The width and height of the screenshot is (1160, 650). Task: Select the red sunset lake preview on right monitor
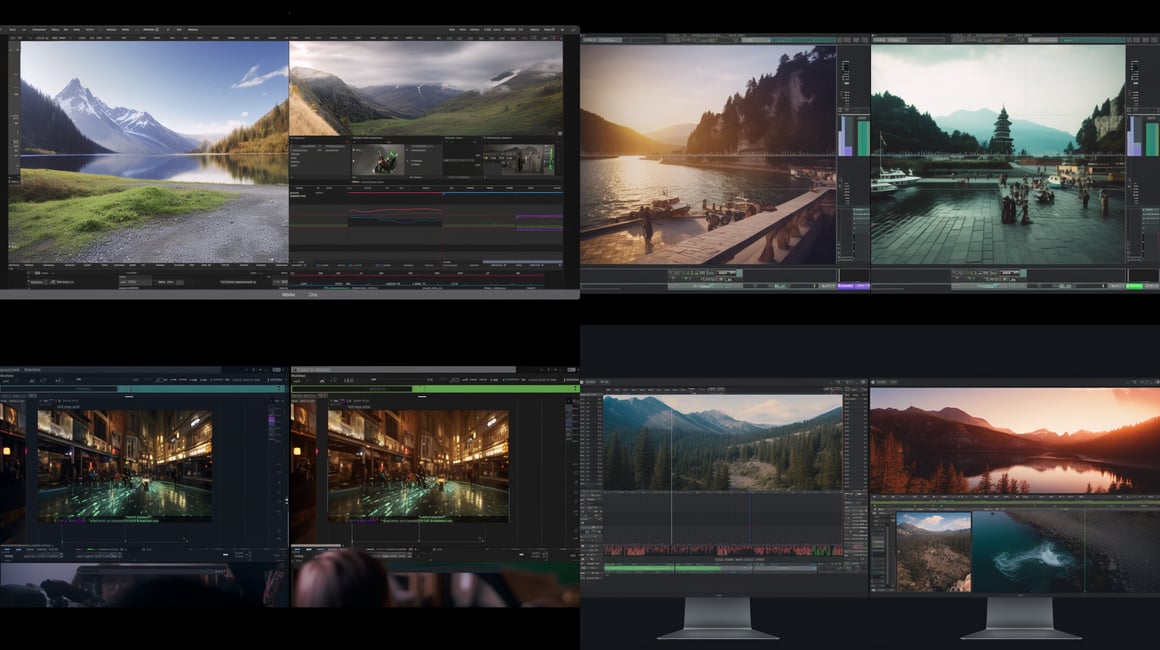[1015, 441]
